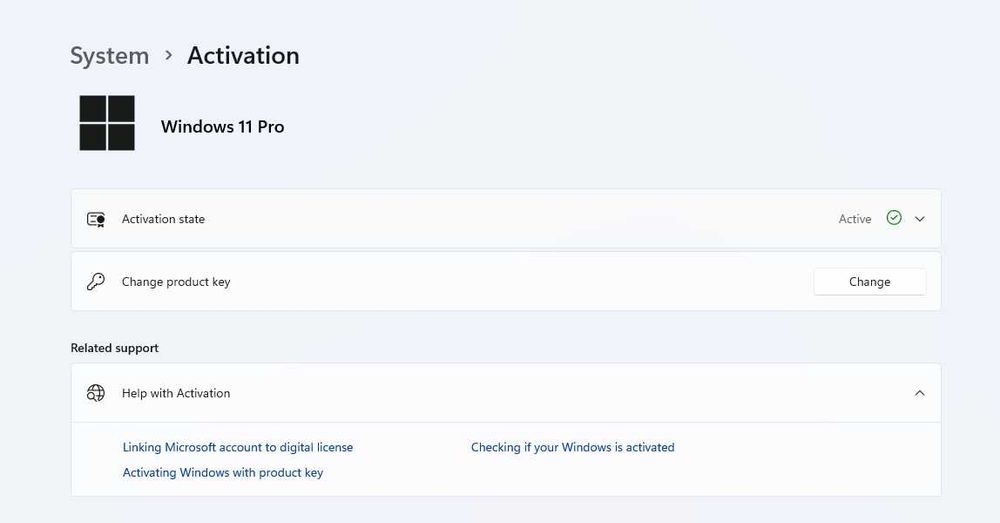Click the breadcrumb chevron separator
The image size is (1000, 523).
(168, 56)
